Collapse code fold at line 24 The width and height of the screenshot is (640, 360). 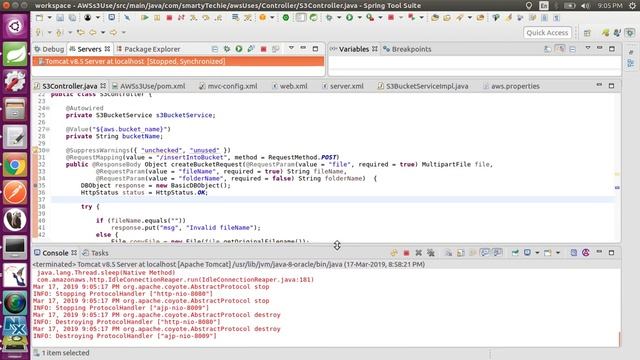[x=48, y=108]
